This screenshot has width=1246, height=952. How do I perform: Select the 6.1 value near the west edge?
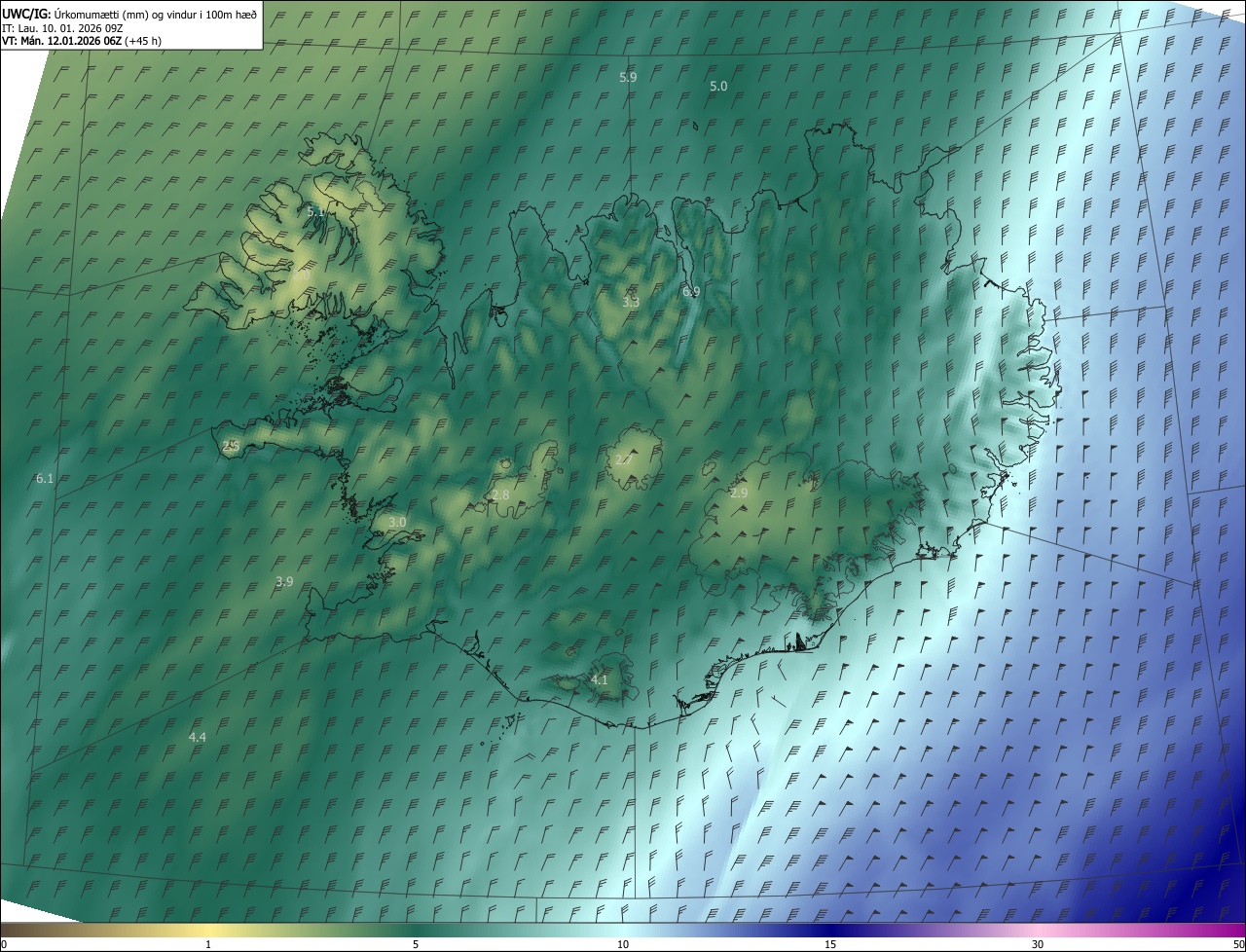click(45, 479)
